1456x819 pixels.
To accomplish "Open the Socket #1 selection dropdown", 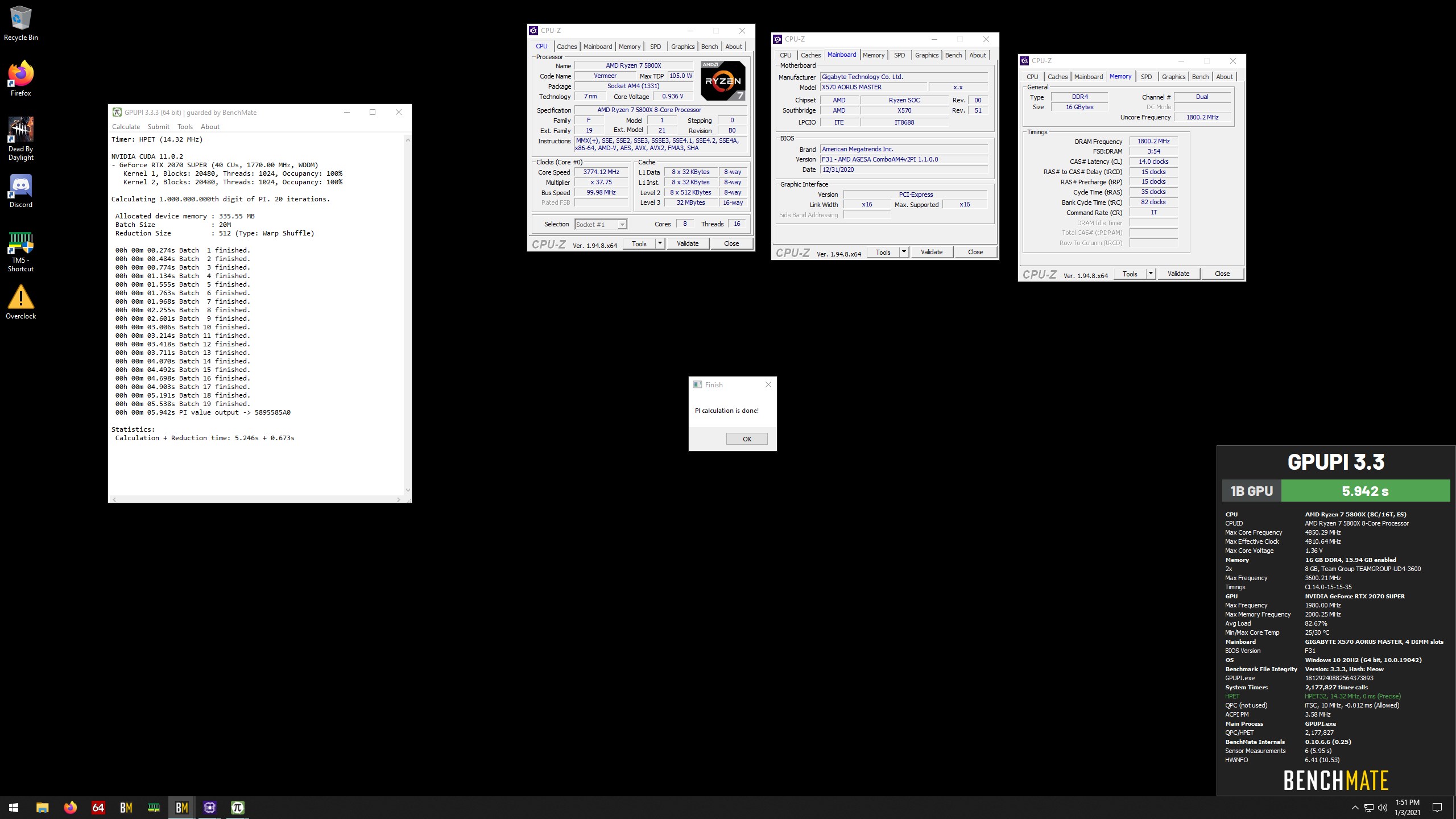I will tap(601, 225).
